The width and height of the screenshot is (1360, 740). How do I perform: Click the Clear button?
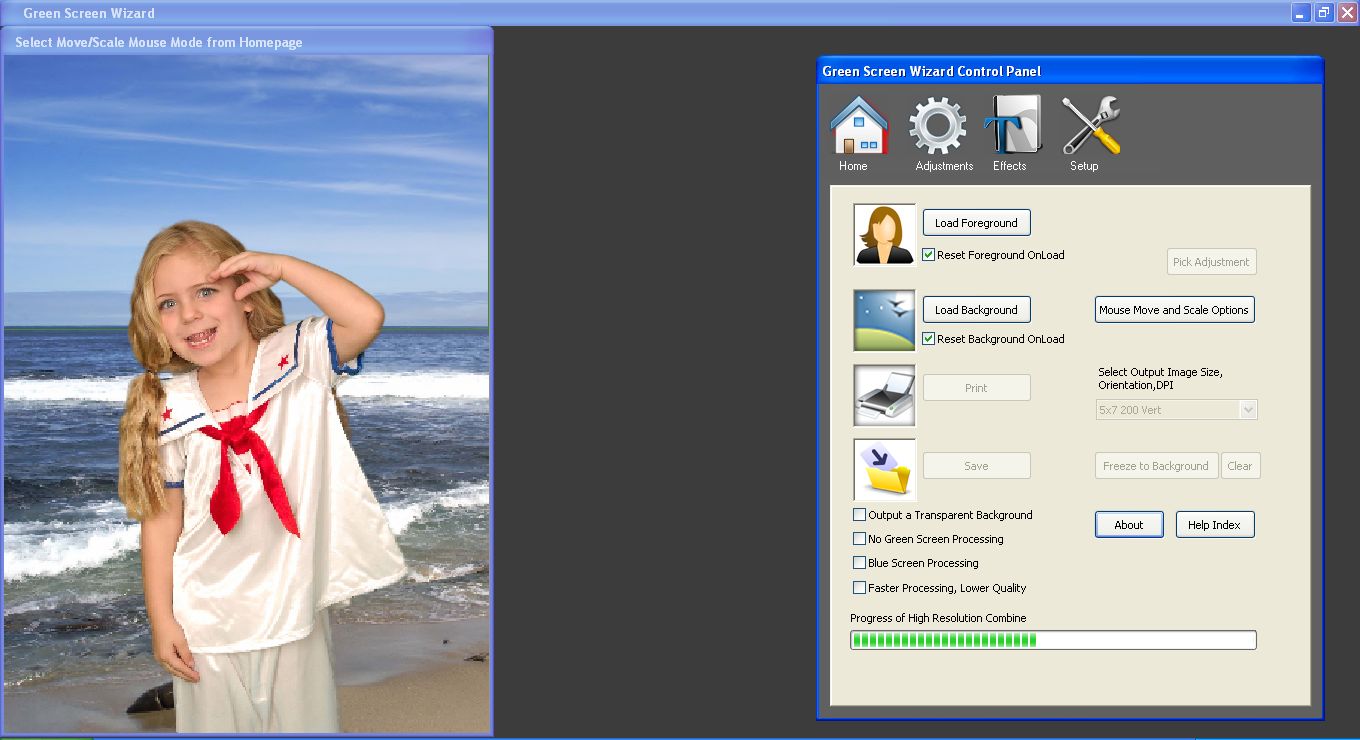click(1240, 466)
